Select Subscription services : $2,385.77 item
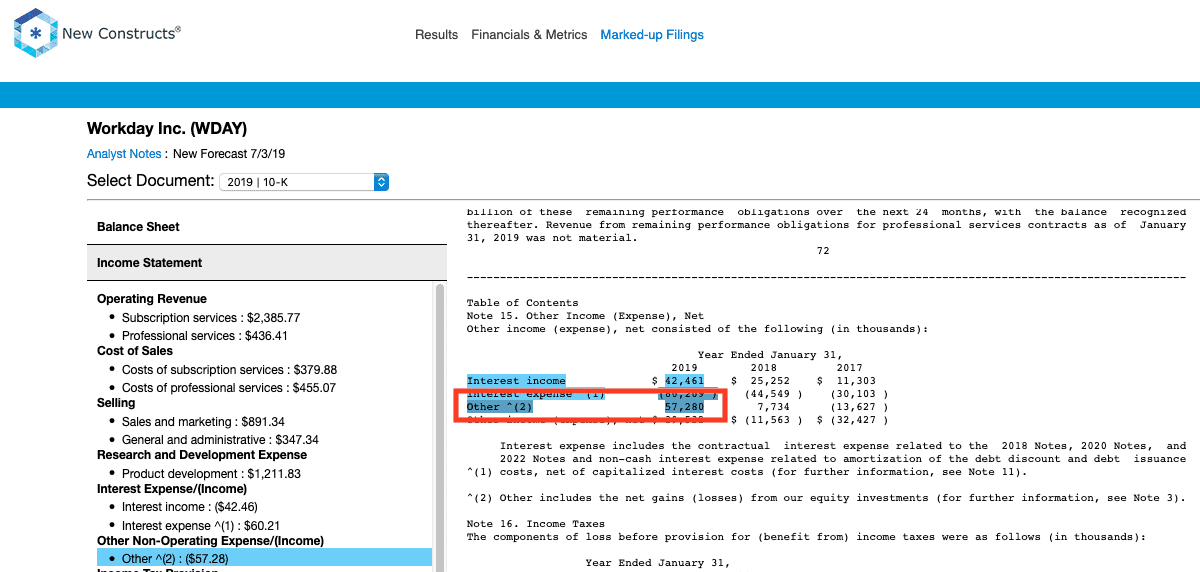 211,318
